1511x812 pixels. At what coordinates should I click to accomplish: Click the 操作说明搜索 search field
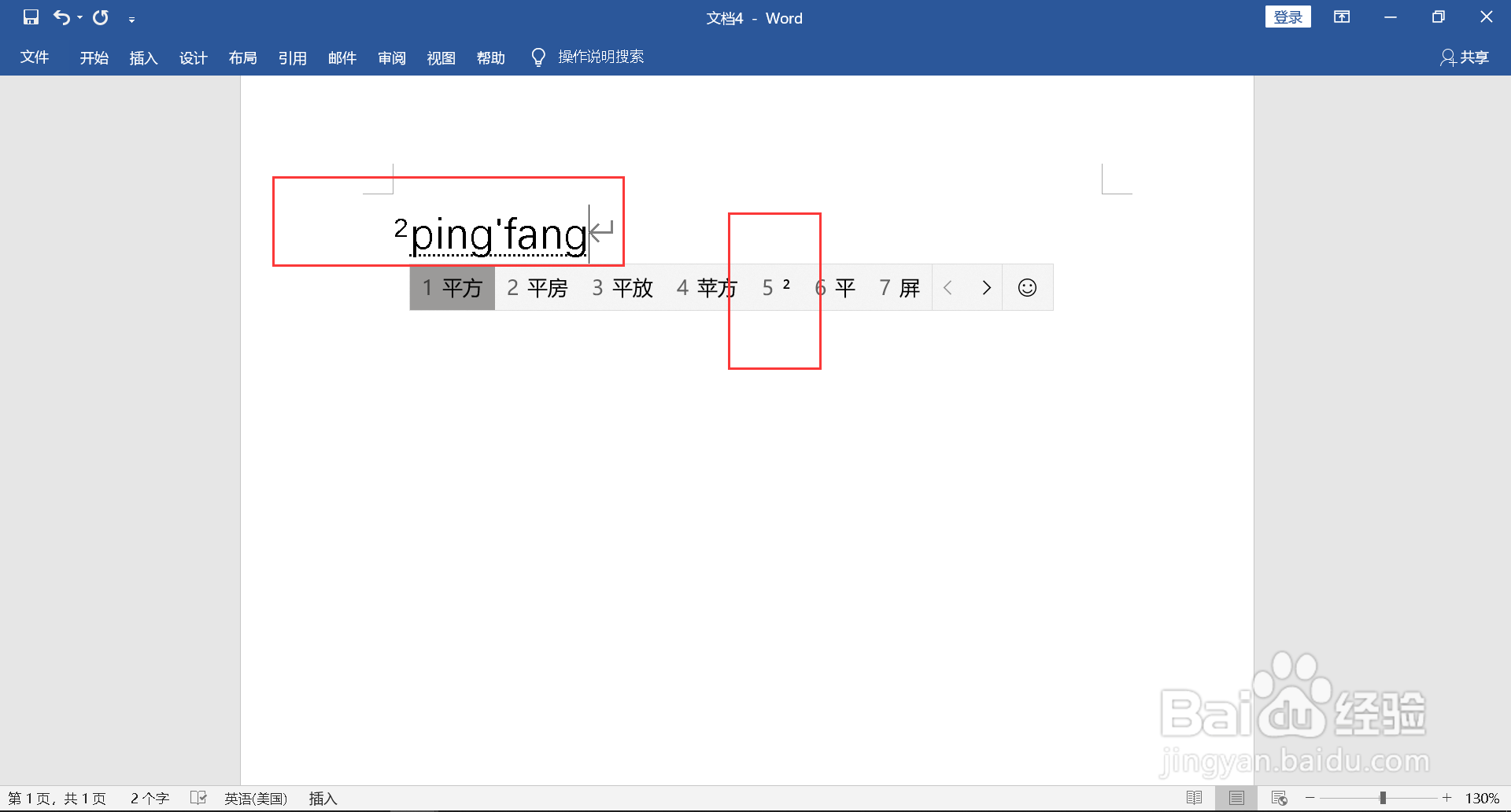[601, 57]
